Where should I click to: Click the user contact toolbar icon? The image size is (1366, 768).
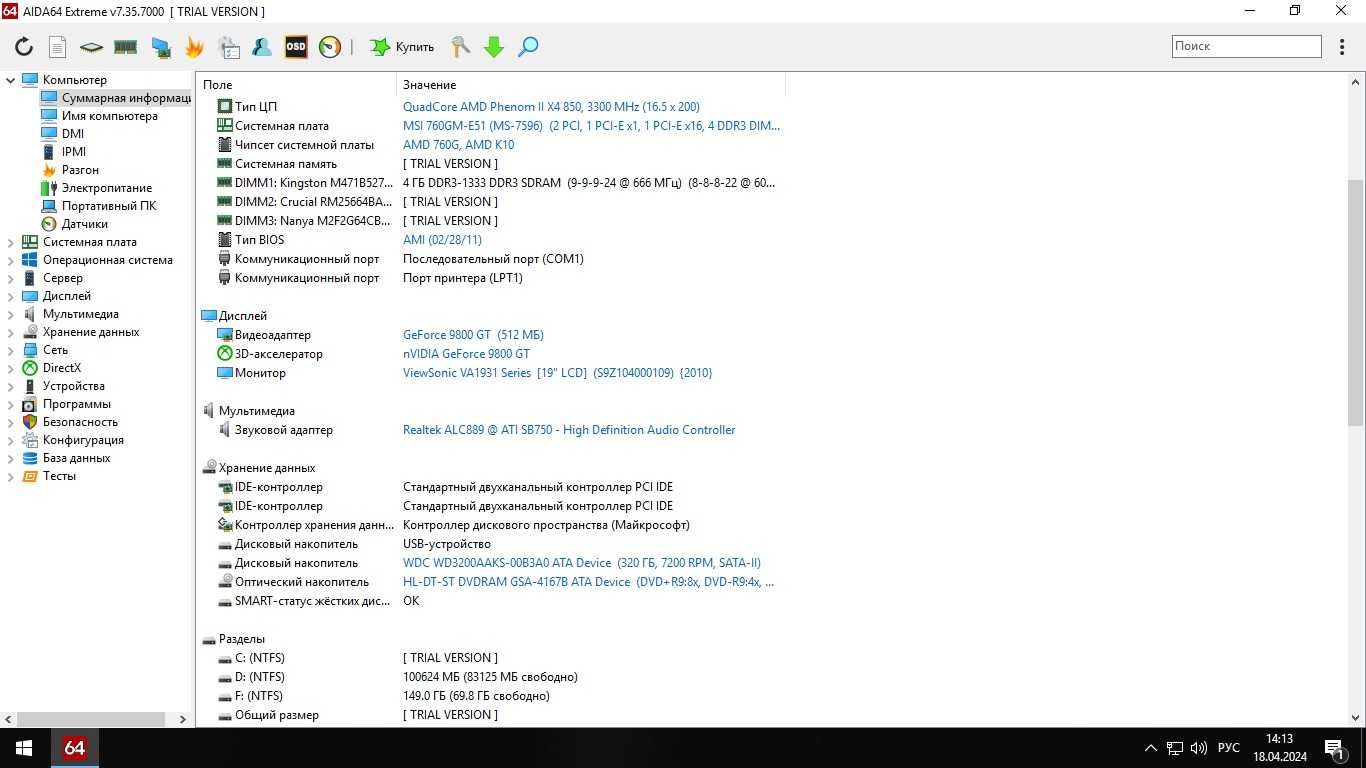pyautogui.click(x=262, y=47)
